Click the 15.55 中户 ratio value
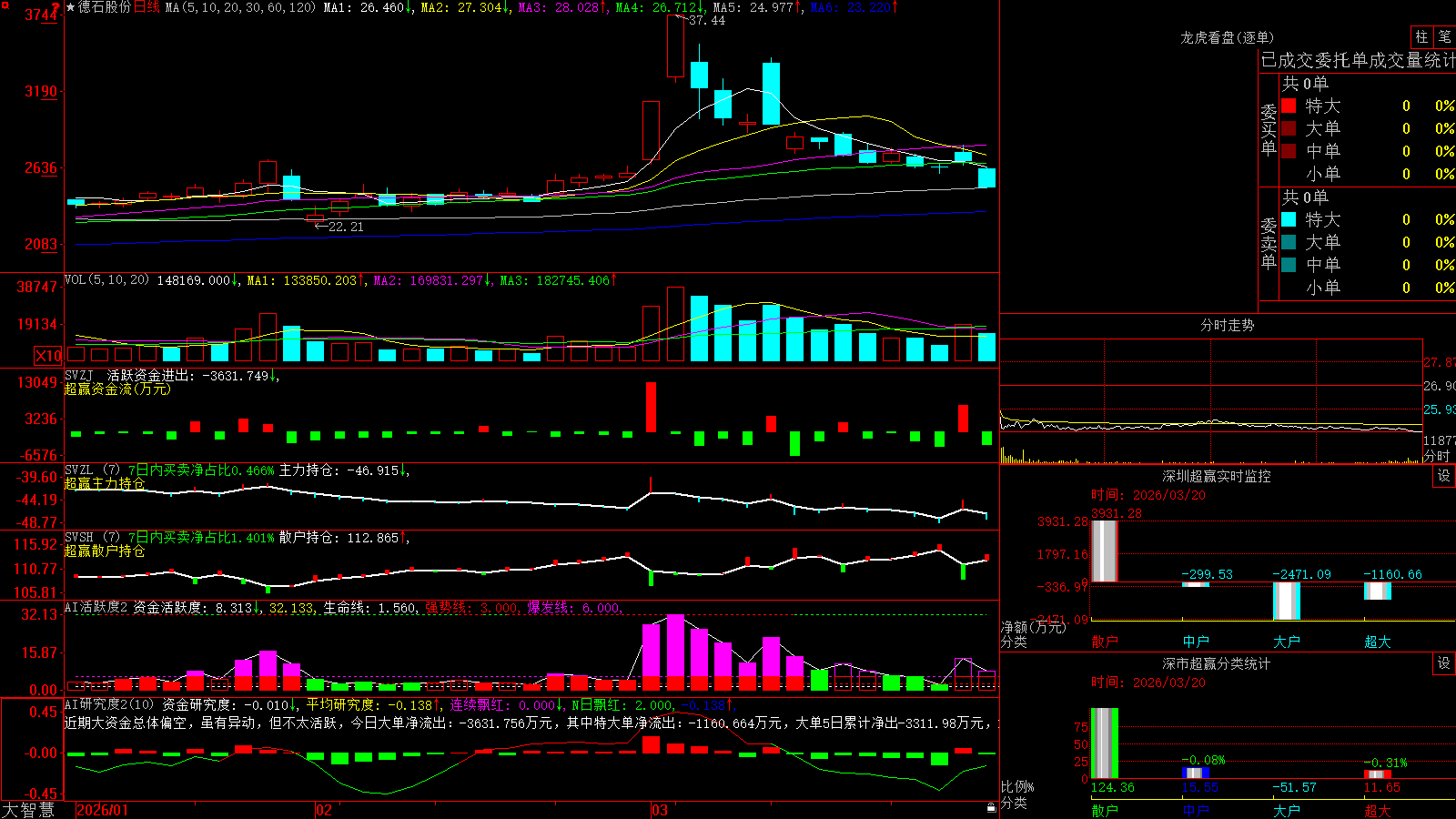 point(1200,787)
